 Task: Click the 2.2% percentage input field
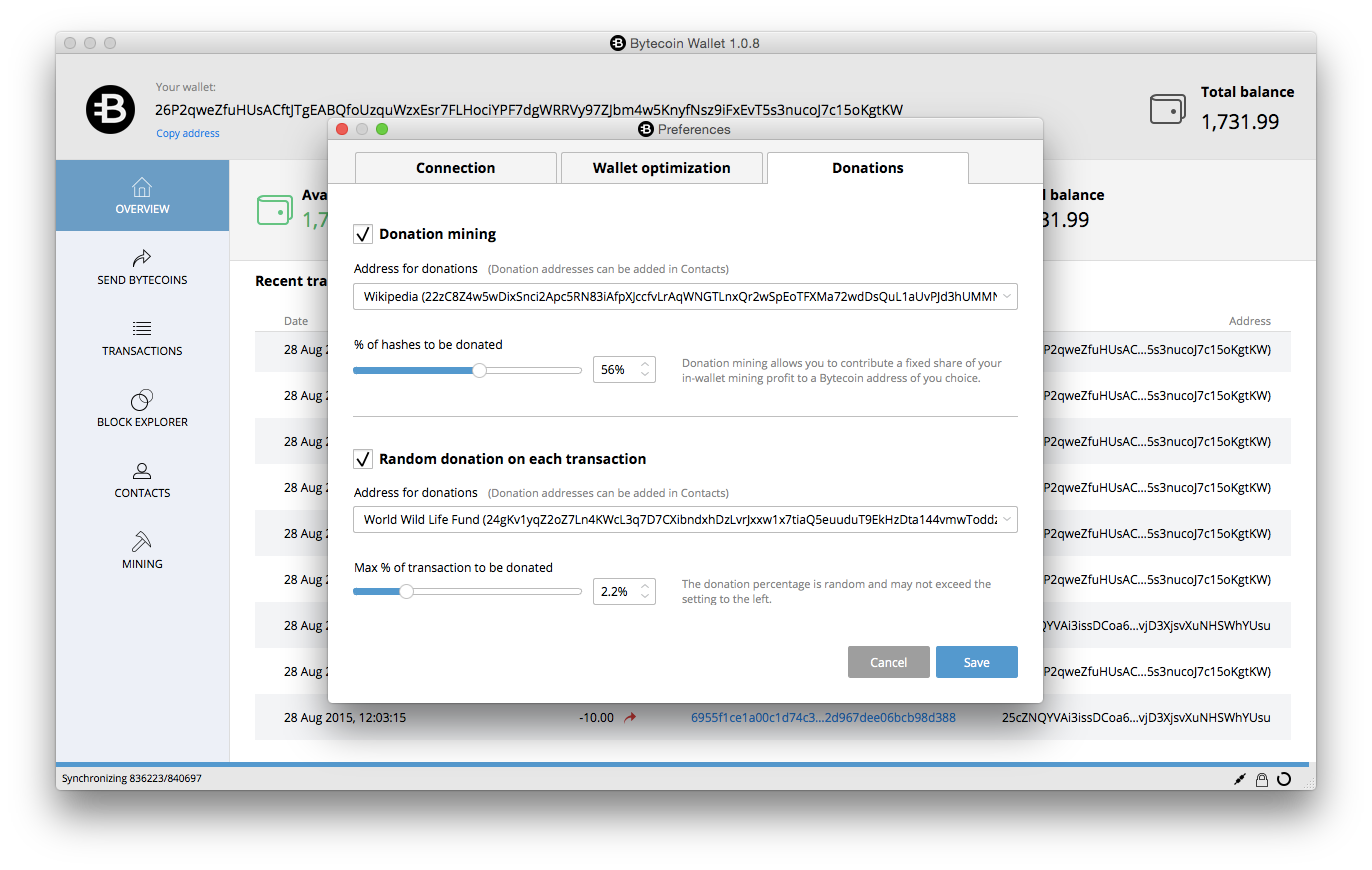[x=624, y=592]
